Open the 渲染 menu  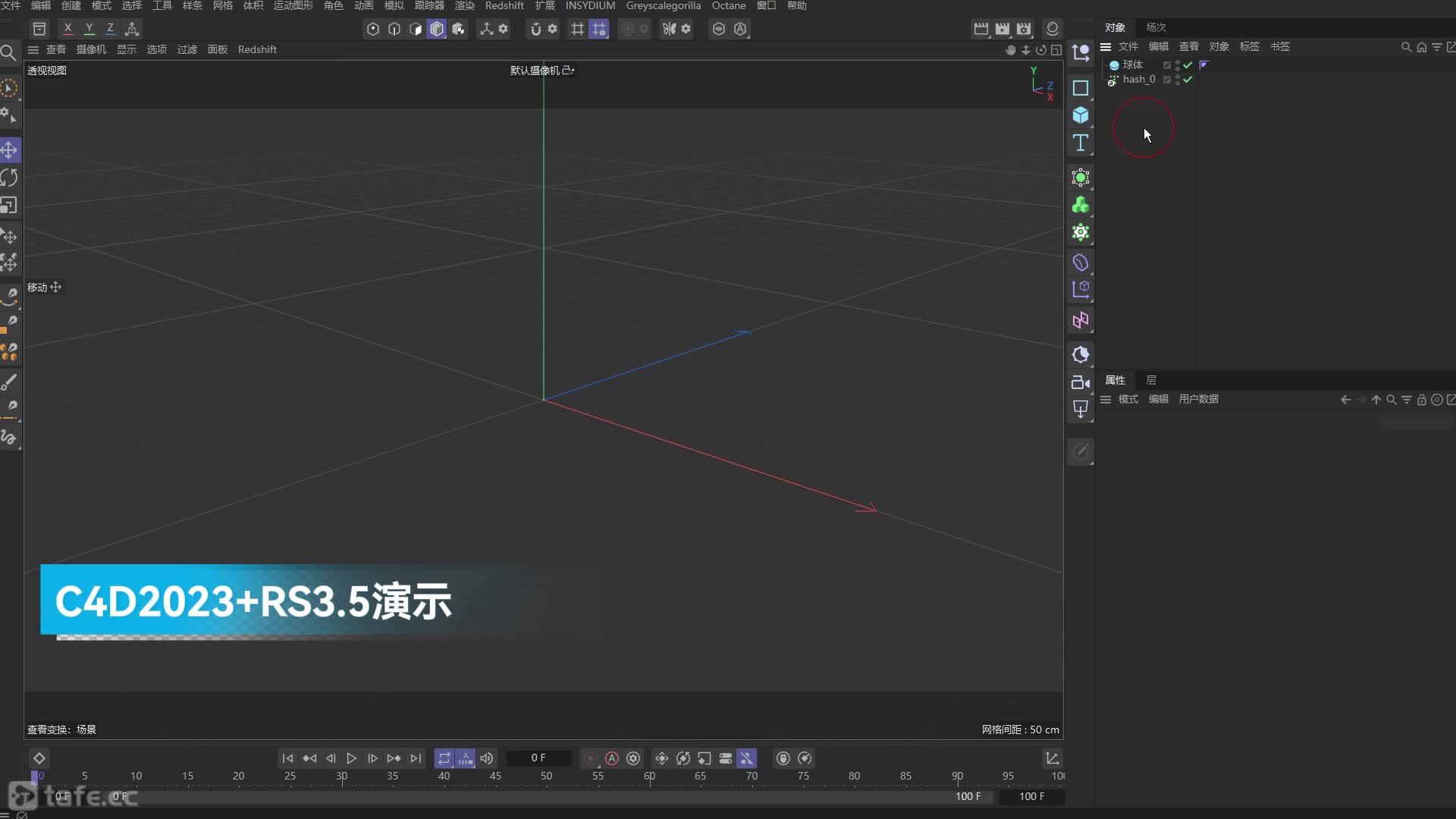tap(464, 6)
